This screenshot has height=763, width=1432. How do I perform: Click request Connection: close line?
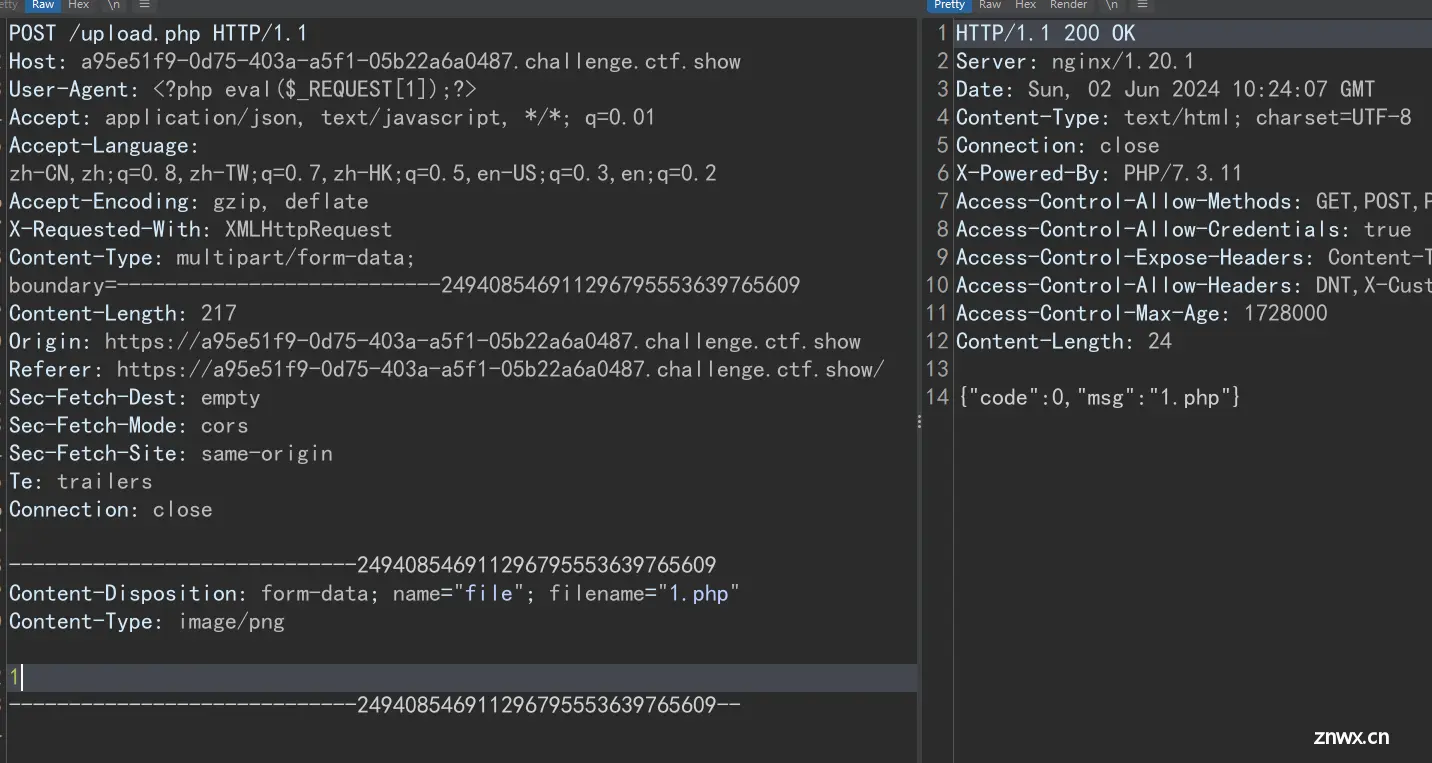point(110,509)
